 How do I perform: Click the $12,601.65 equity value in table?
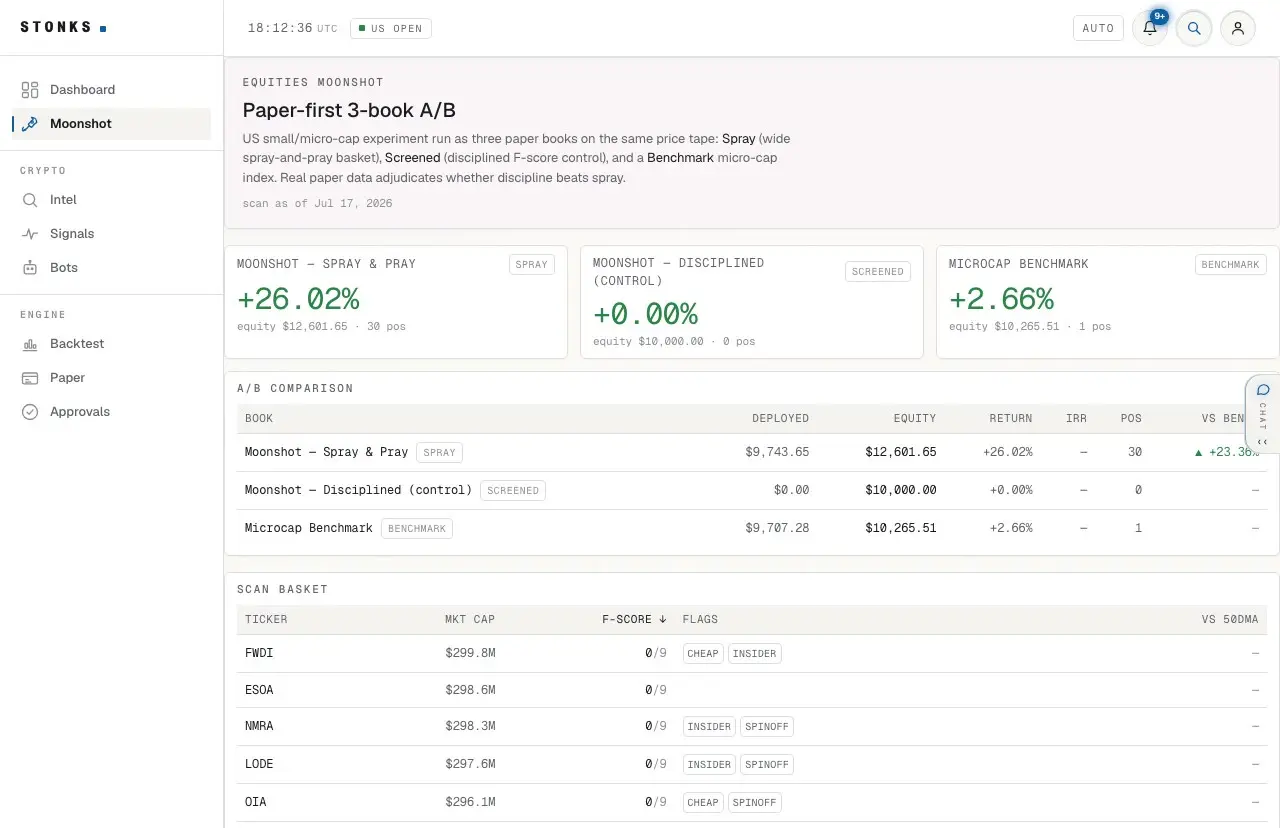[901, 452]
